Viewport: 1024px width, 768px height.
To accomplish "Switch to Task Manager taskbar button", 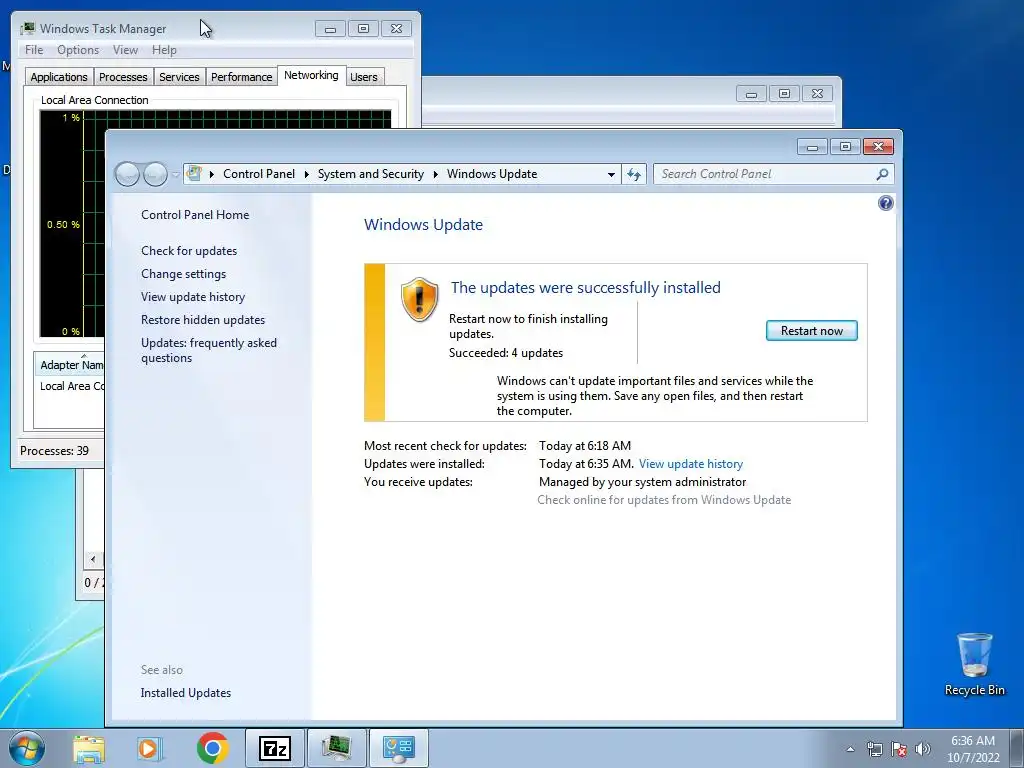I will tap(336, 748).
